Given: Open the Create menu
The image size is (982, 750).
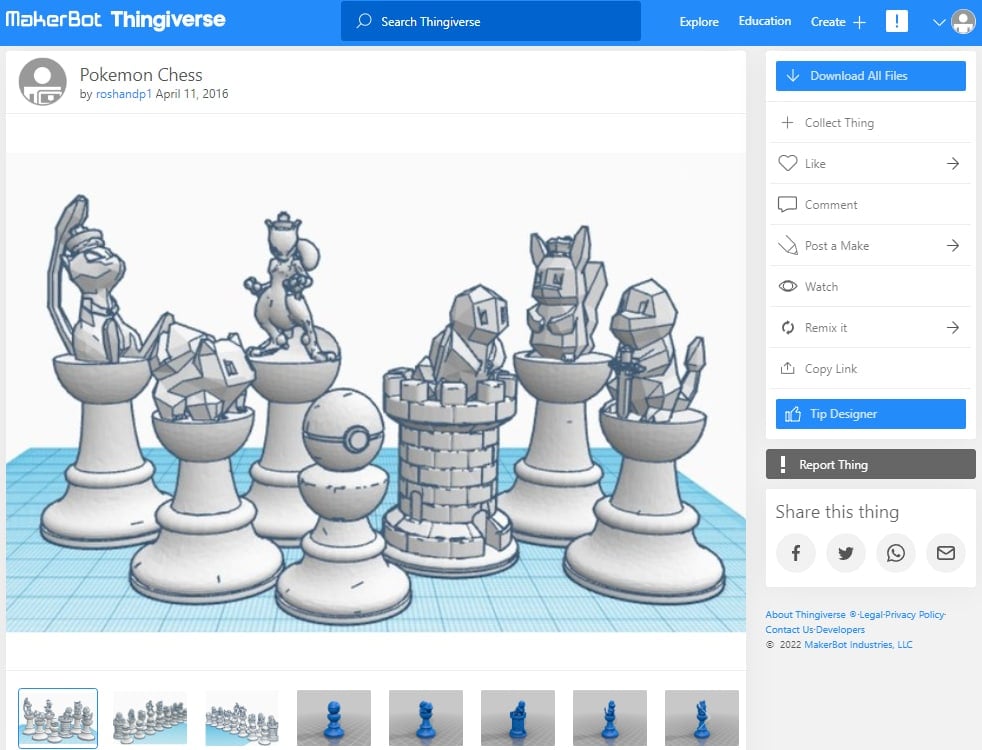Looking at the screenshot, I should coord(828,22).
